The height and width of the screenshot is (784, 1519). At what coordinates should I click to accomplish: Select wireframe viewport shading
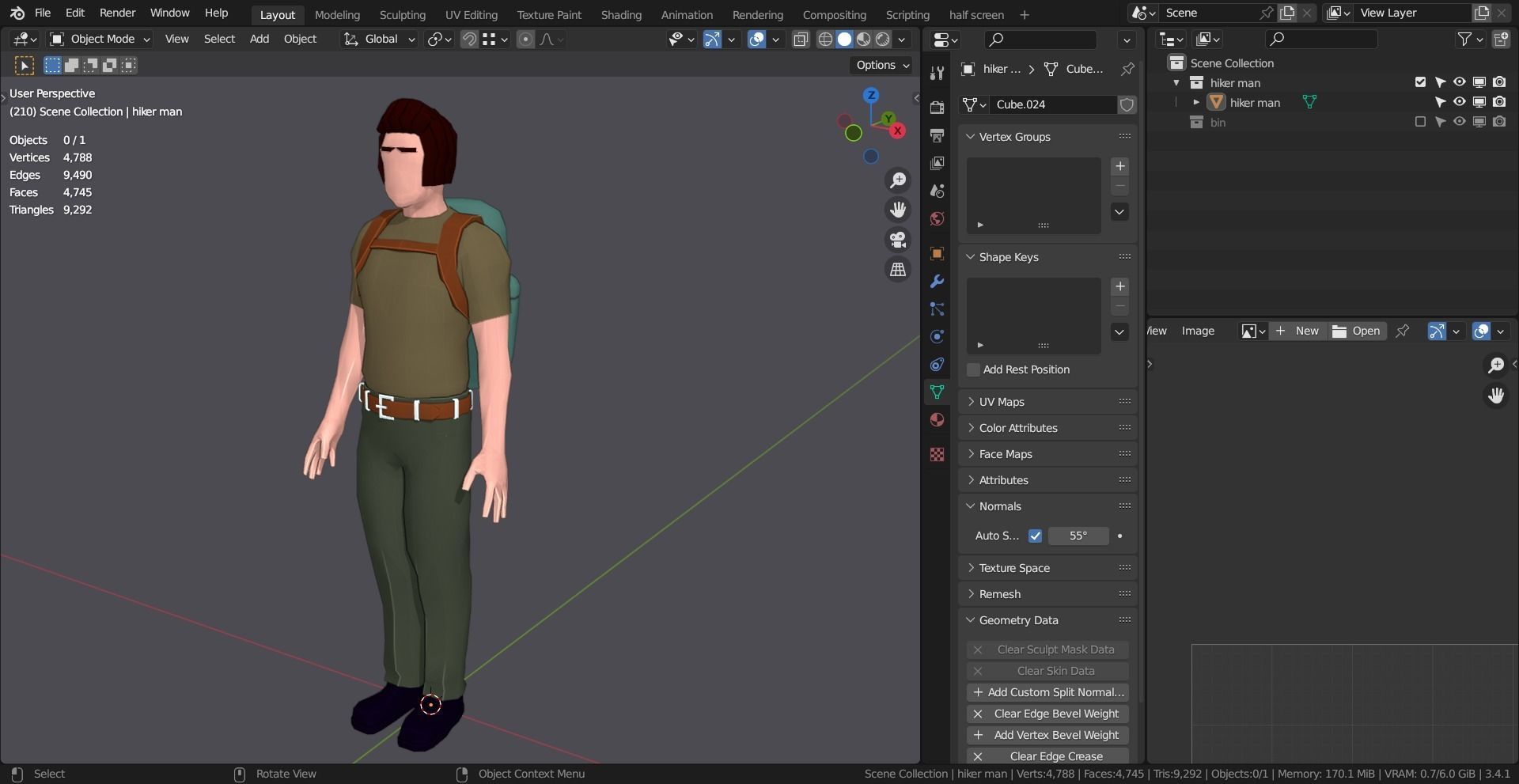pyautogui.click(x=825, y=39)
